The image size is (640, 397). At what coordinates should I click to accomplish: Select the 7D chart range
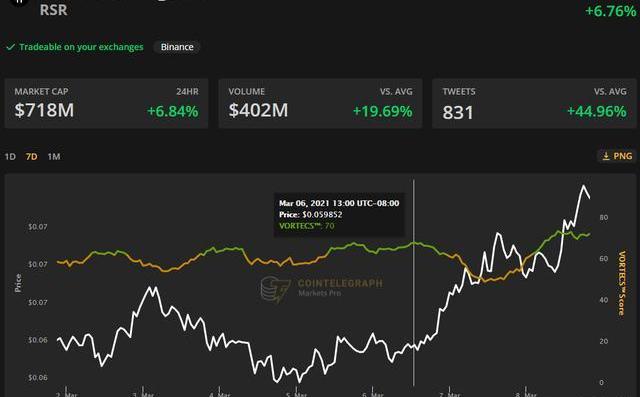pyautogui.click(x=31, y=157)
